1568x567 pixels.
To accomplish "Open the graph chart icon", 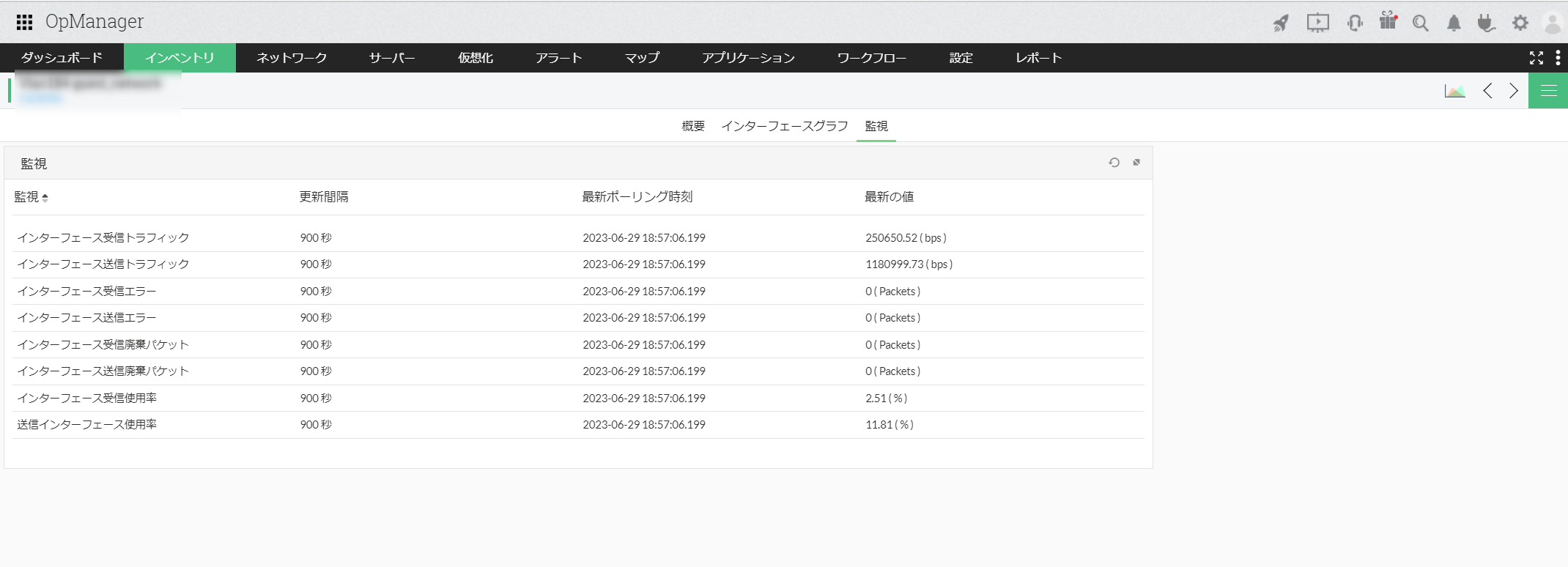I will click(1454, 91).
